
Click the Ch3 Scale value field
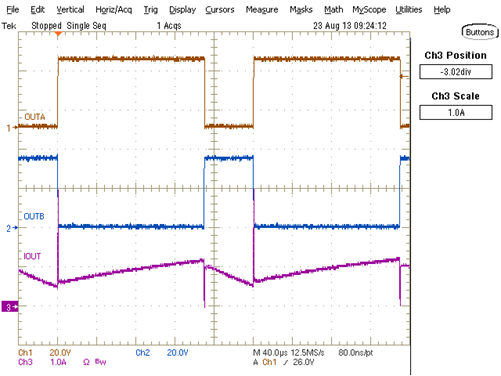[x=456, y=112]
